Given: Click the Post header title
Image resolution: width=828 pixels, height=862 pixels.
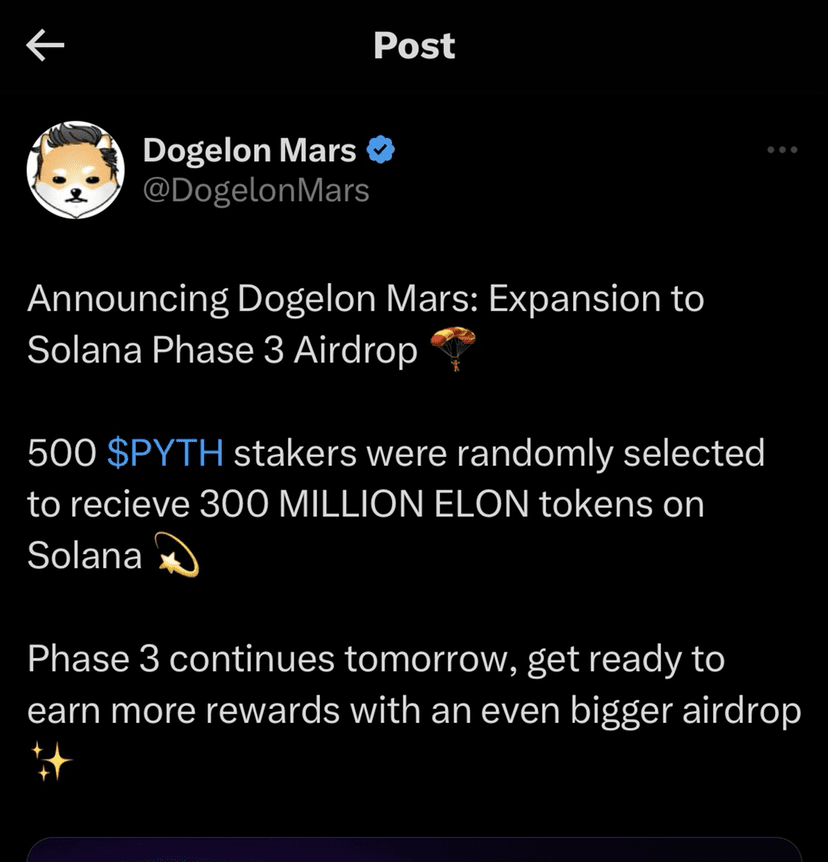Looking at the screenshot, I should pos(414,46).
